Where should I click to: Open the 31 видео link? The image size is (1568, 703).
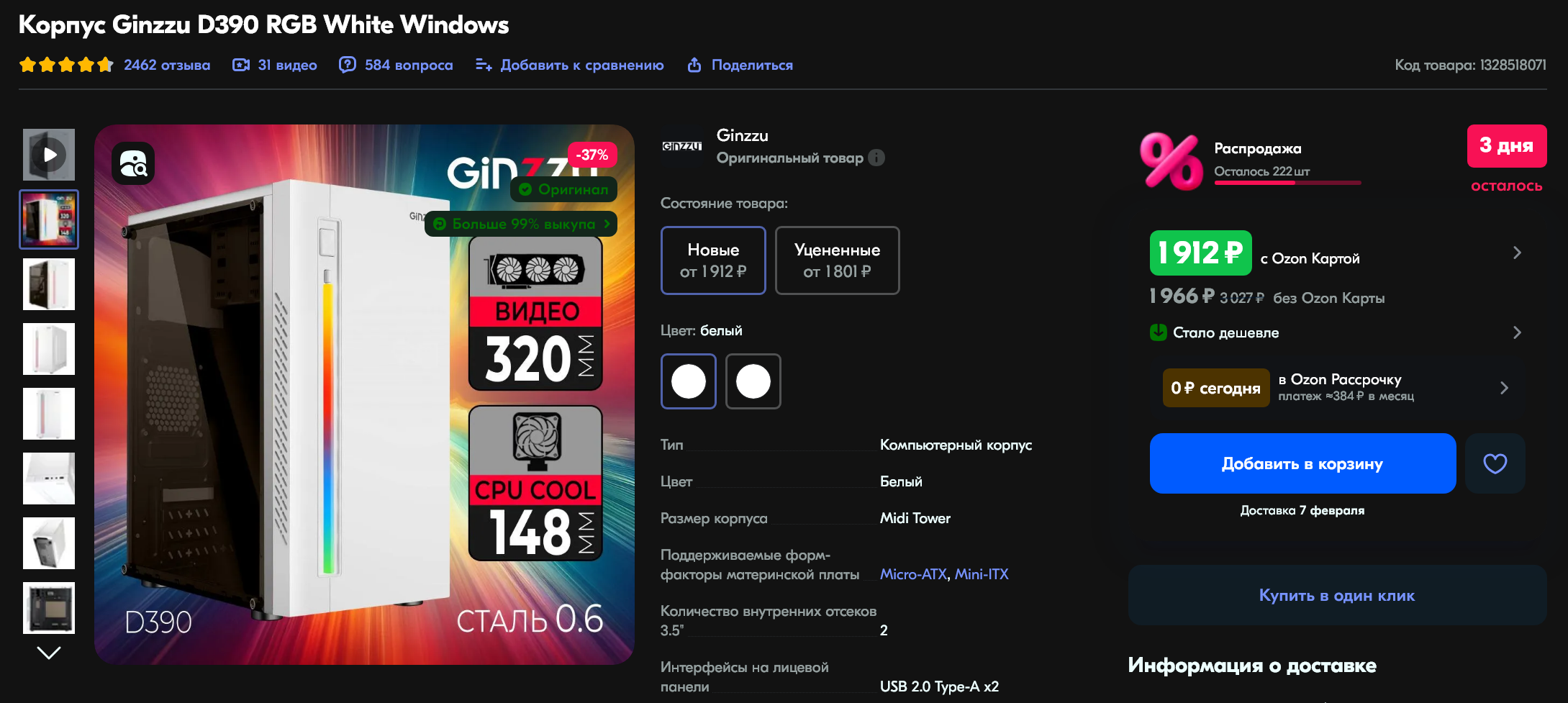coord(287,65)
